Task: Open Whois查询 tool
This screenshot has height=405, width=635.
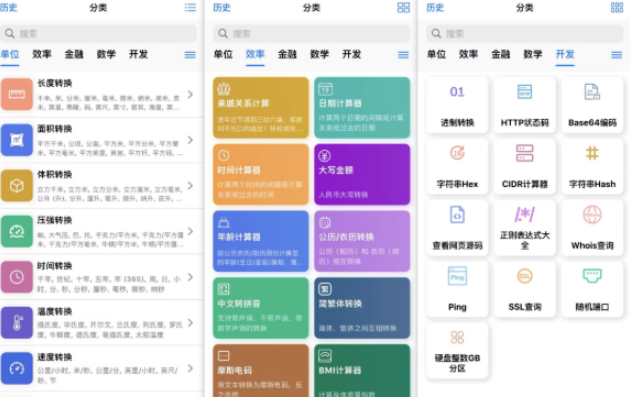Action: (592, 228)
